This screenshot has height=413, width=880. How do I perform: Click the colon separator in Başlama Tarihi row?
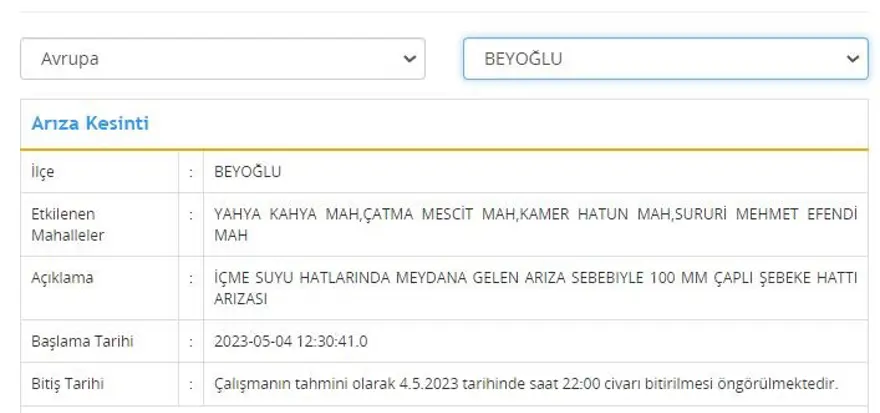tap(190, 341)
